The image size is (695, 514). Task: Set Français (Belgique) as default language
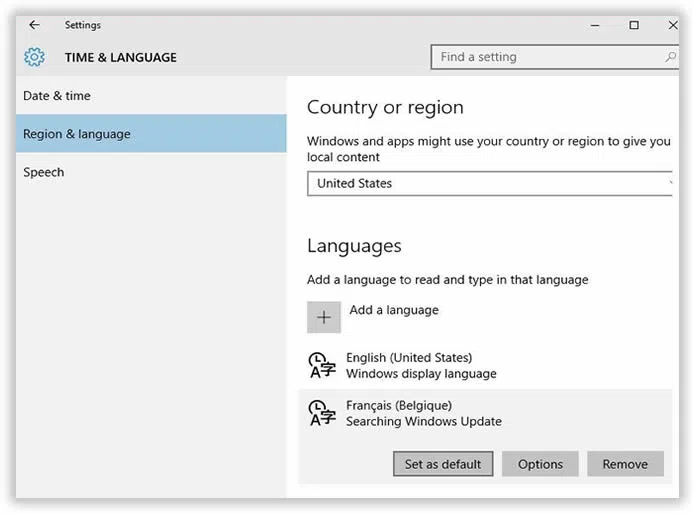pyautogui.click(x=443, y=464)
